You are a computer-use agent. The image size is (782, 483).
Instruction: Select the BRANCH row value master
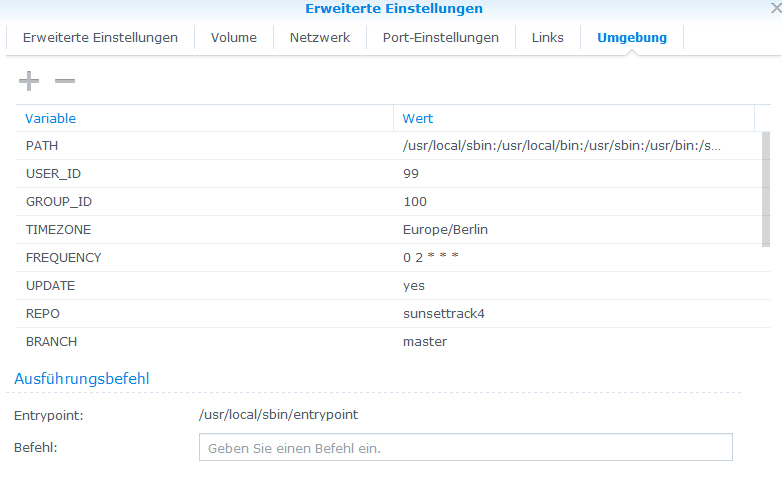[425, 342]
